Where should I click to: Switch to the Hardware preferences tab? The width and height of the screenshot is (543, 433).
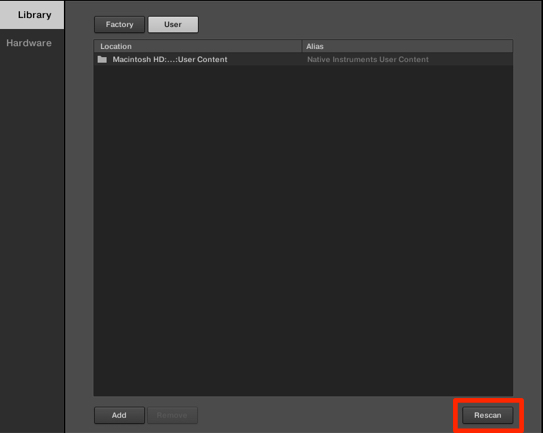point(29,43)
